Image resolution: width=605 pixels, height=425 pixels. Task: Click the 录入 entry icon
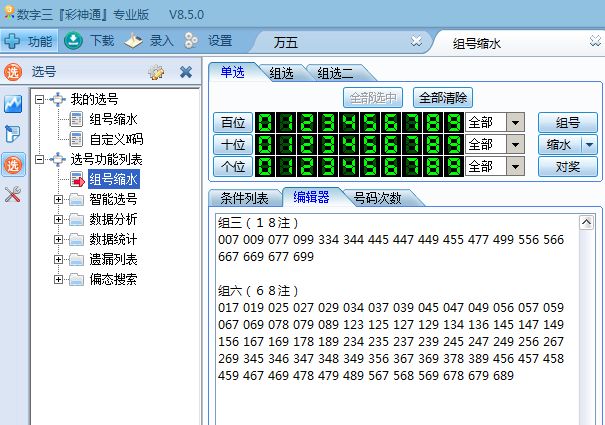(x=134, y=41)
